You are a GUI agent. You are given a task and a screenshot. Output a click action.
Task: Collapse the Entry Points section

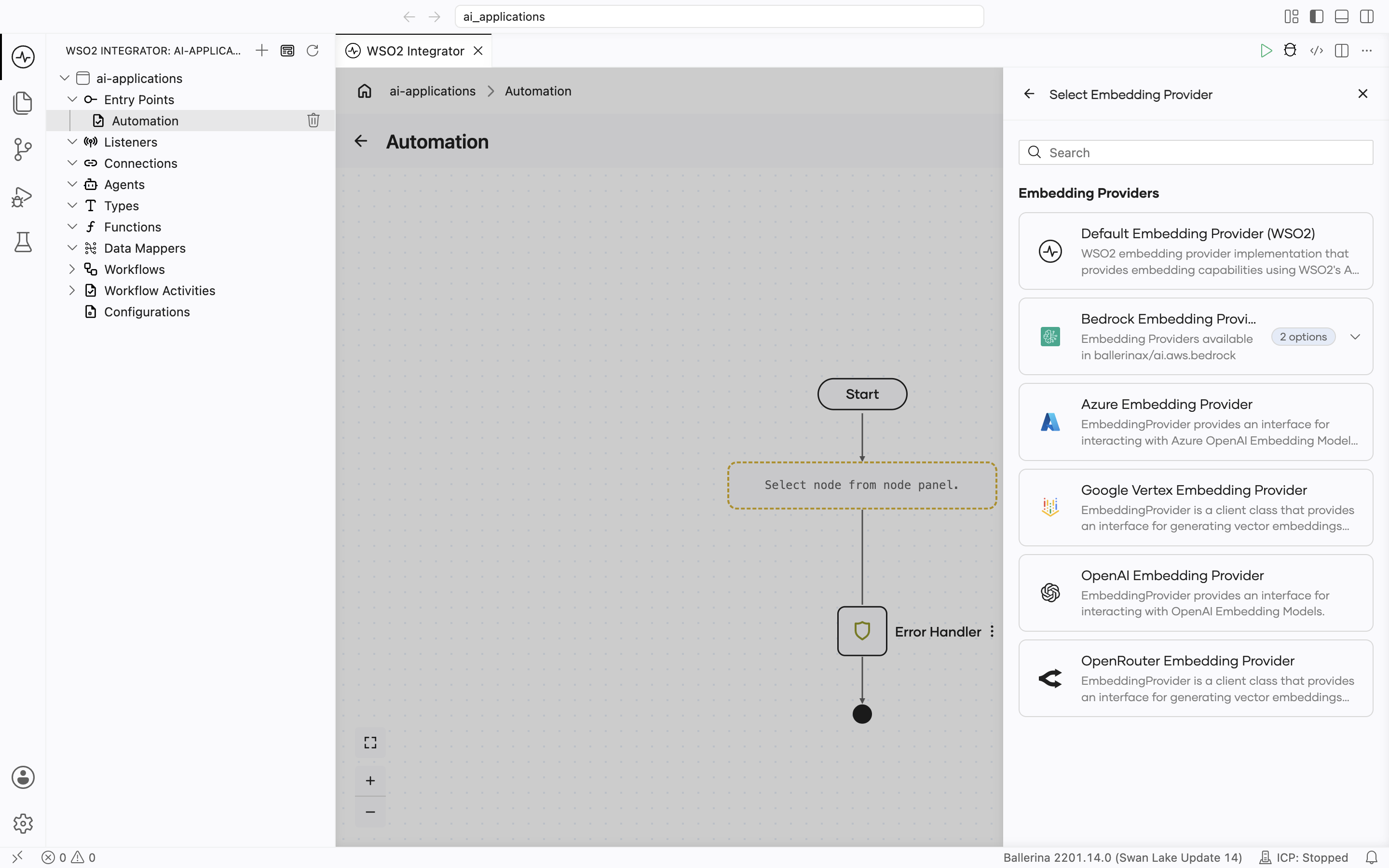click(x=72, y=99)
